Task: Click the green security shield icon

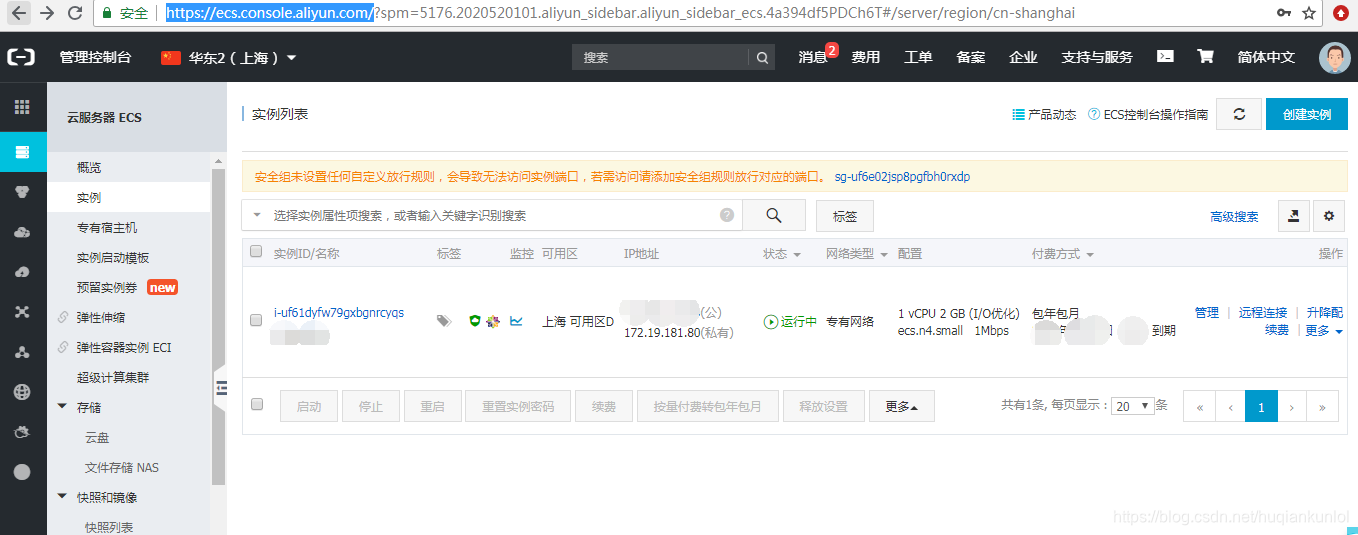Action: click(475, 321)
